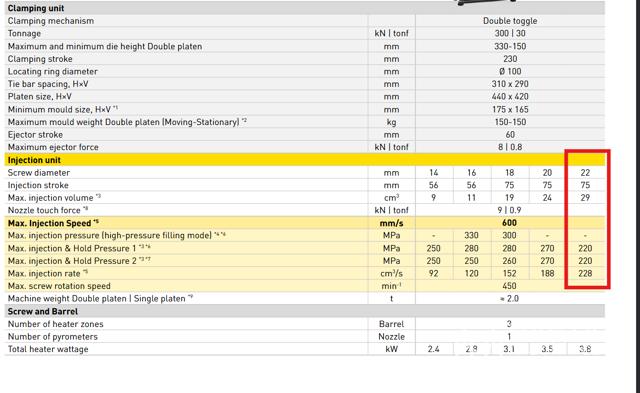Click the ejector force value '8 | 0.8'

[x=510, y=147]
